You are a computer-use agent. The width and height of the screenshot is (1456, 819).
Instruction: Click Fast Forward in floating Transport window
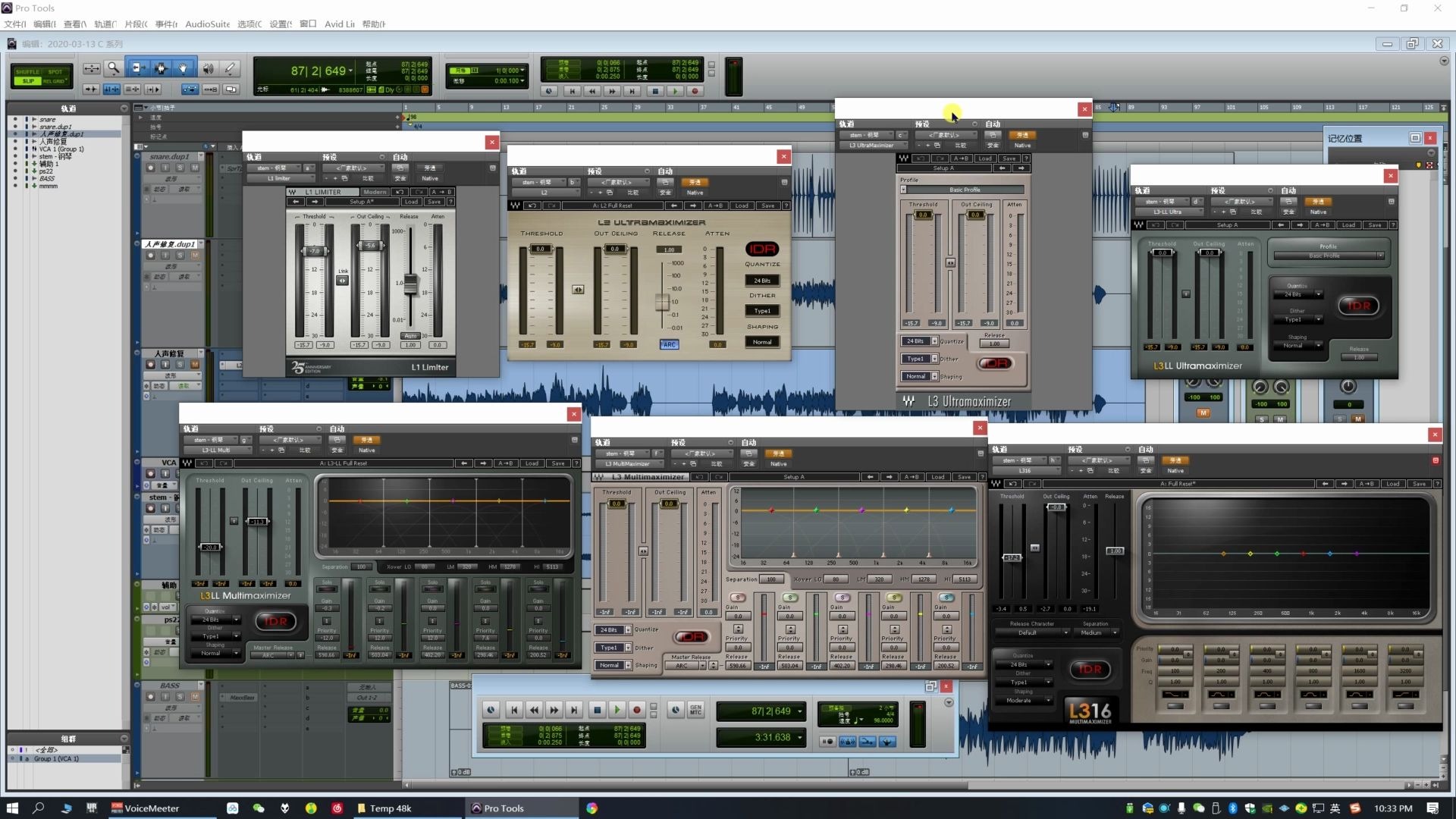pos(554,710)
